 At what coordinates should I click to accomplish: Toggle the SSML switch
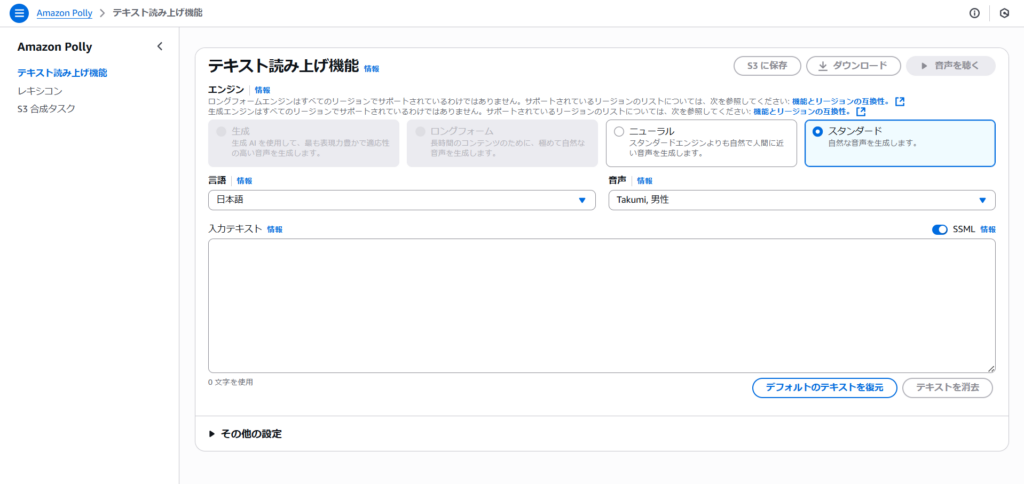pos(940,229)
